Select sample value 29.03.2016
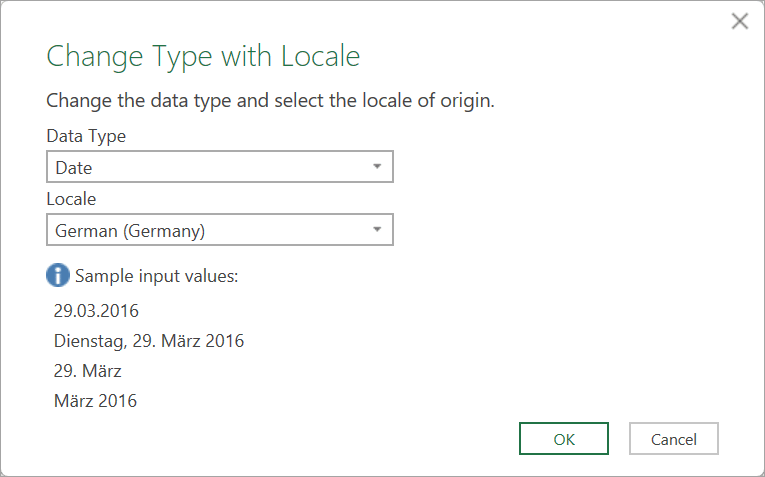Image resolution: width=765 pixels, height=477 pixels. 96,311
